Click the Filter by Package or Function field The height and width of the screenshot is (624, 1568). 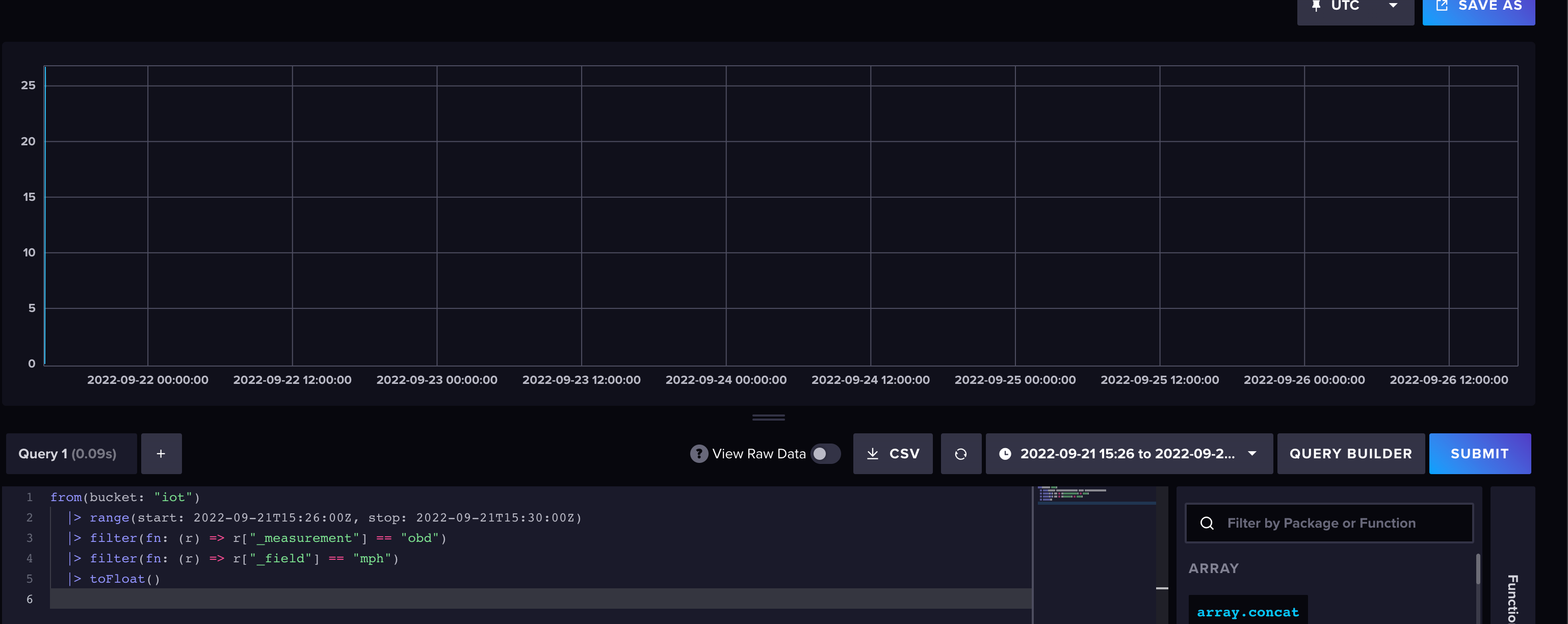click(1327, 523)
